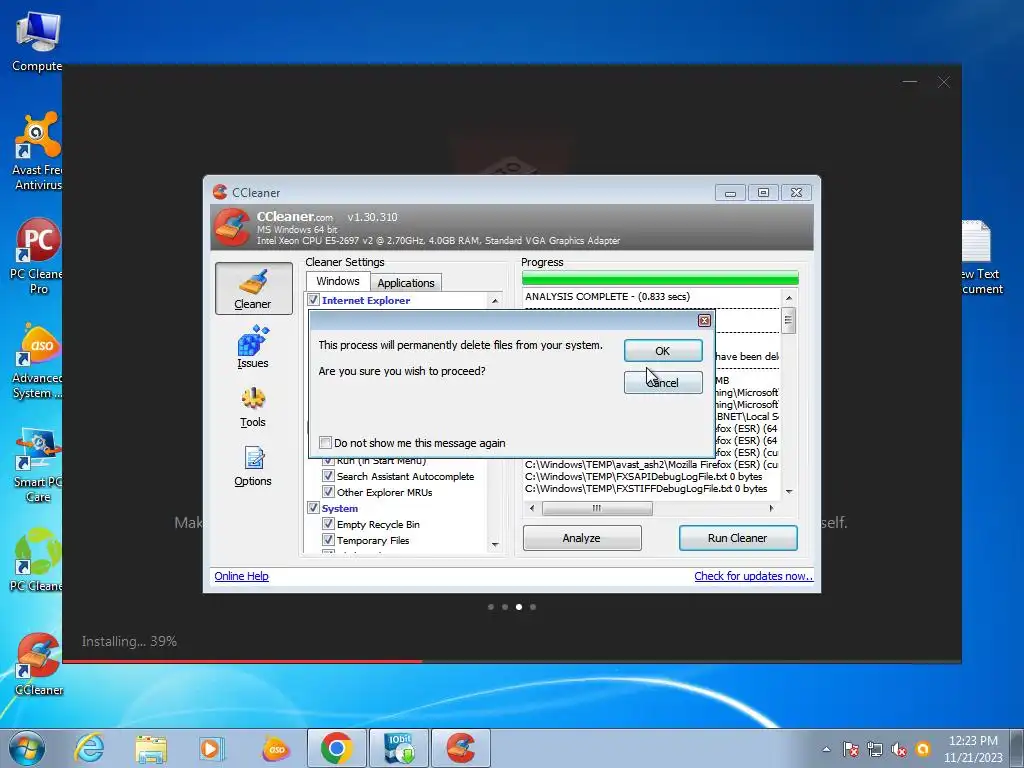Screen dimensions: 1024x768
Task: Click the muted volume tray icon
Action: pyautogui.click(x=899, y=749)
